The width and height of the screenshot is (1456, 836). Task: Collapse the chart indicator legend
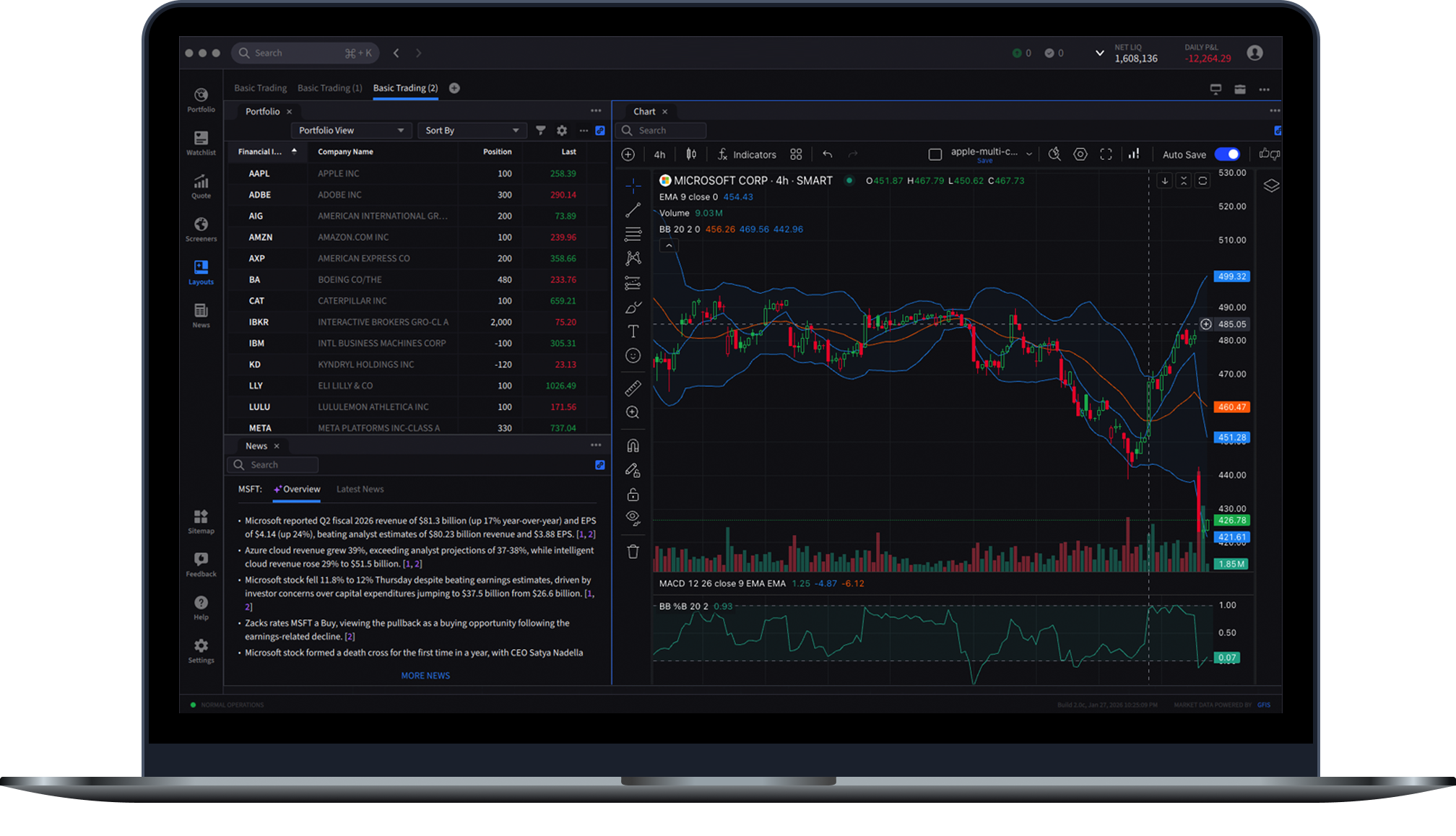click(x=669, y=245)
